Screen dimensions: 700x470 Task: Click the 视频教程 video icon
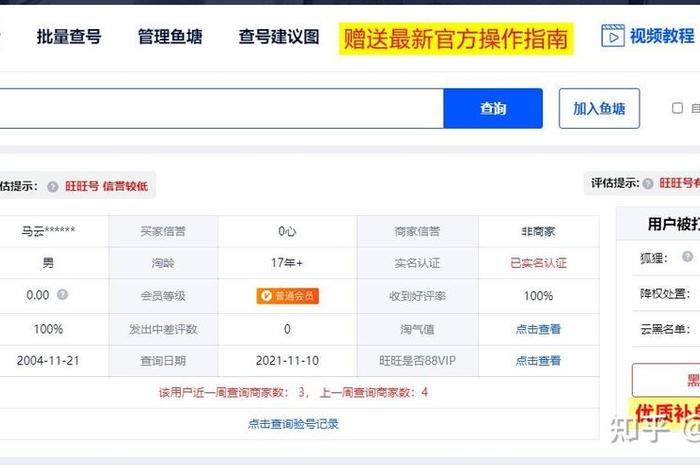(613, 36)
